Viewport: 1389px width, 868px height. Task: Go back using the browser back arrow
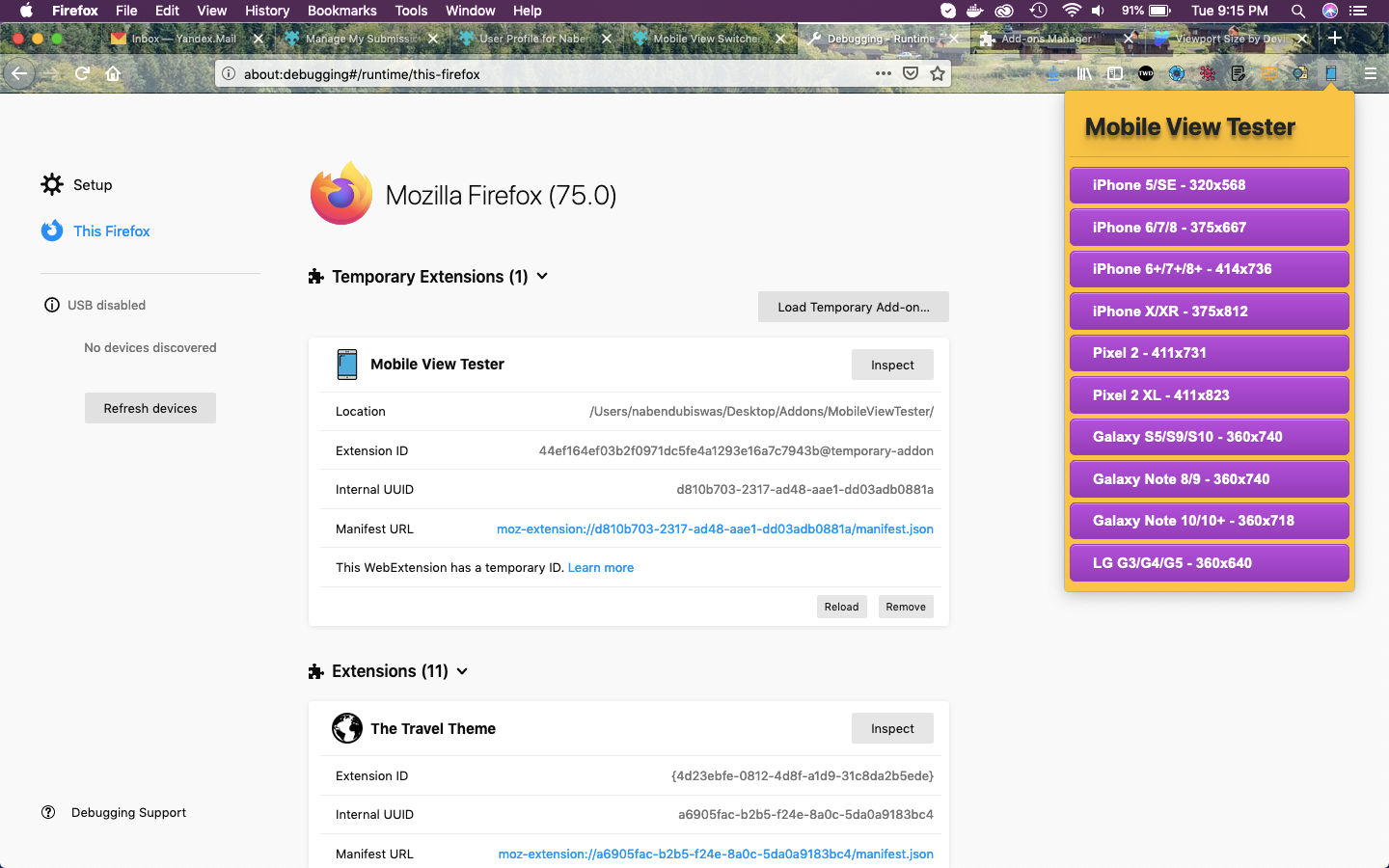19,73
